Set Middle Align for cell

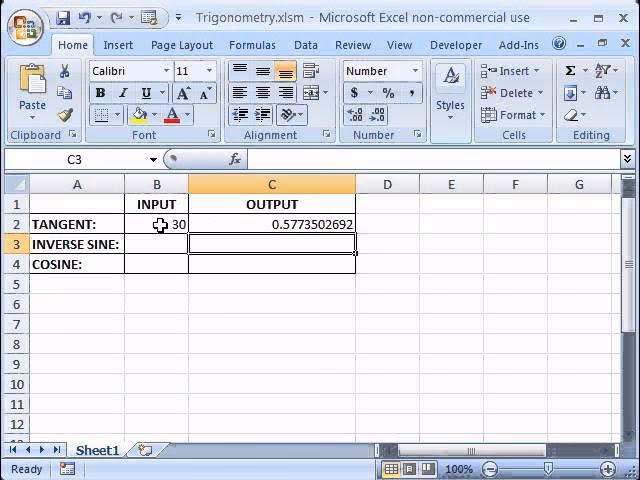click(x=262, y=71)
